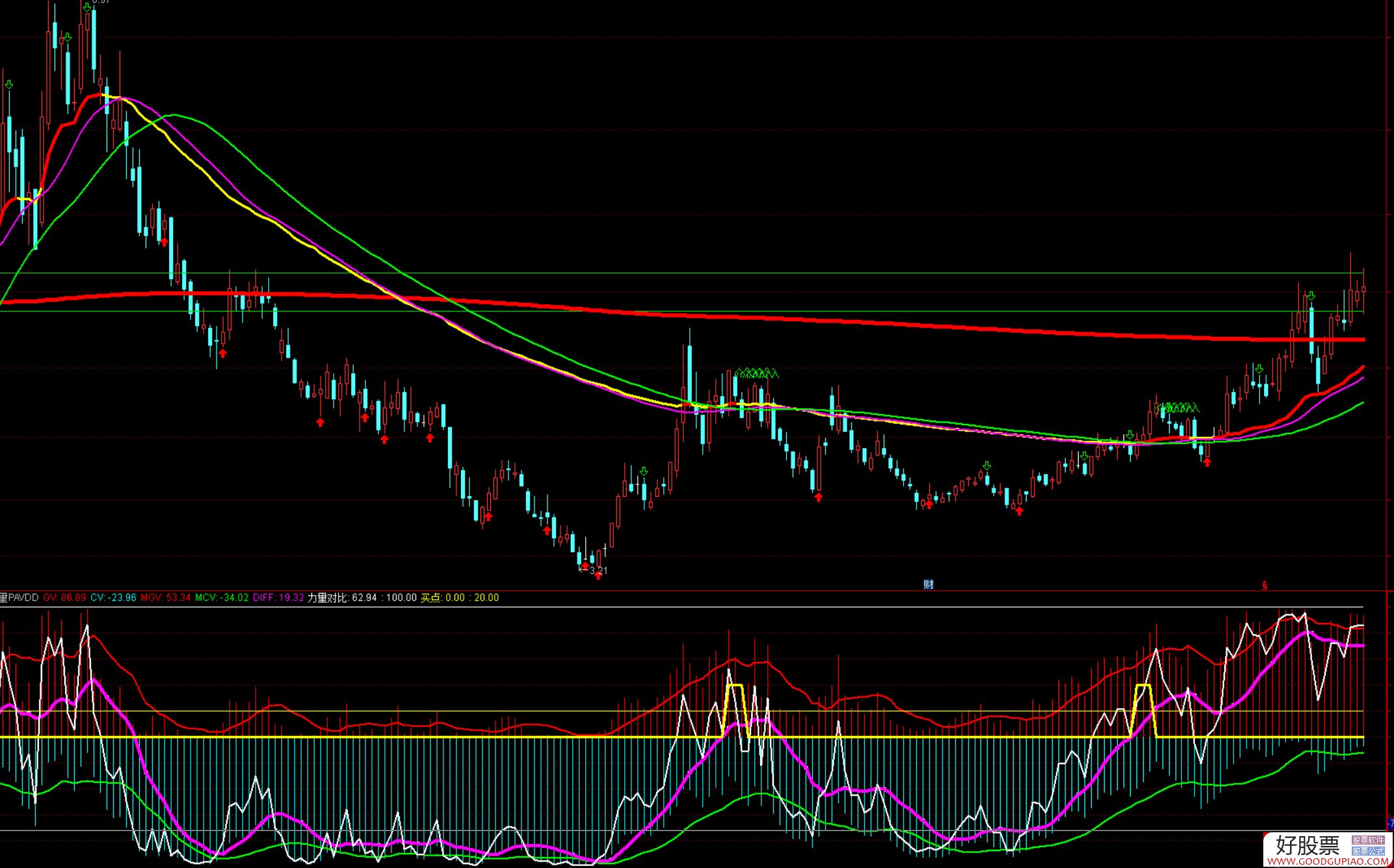Select the DIFF: 19.32 value
This screenshot has height=868, width=1394.
point(278,598)
